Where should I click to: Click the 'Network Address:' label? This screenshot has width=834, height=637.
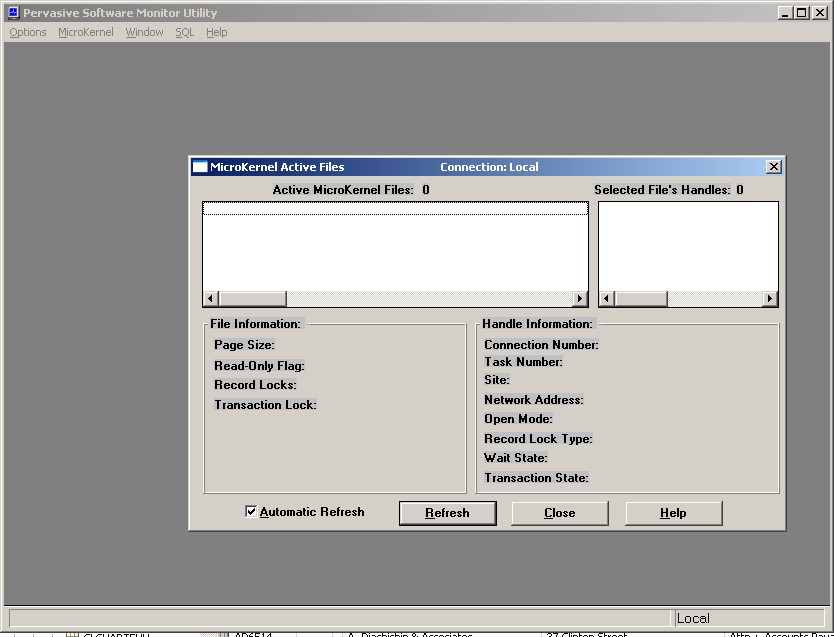point(533,399)
